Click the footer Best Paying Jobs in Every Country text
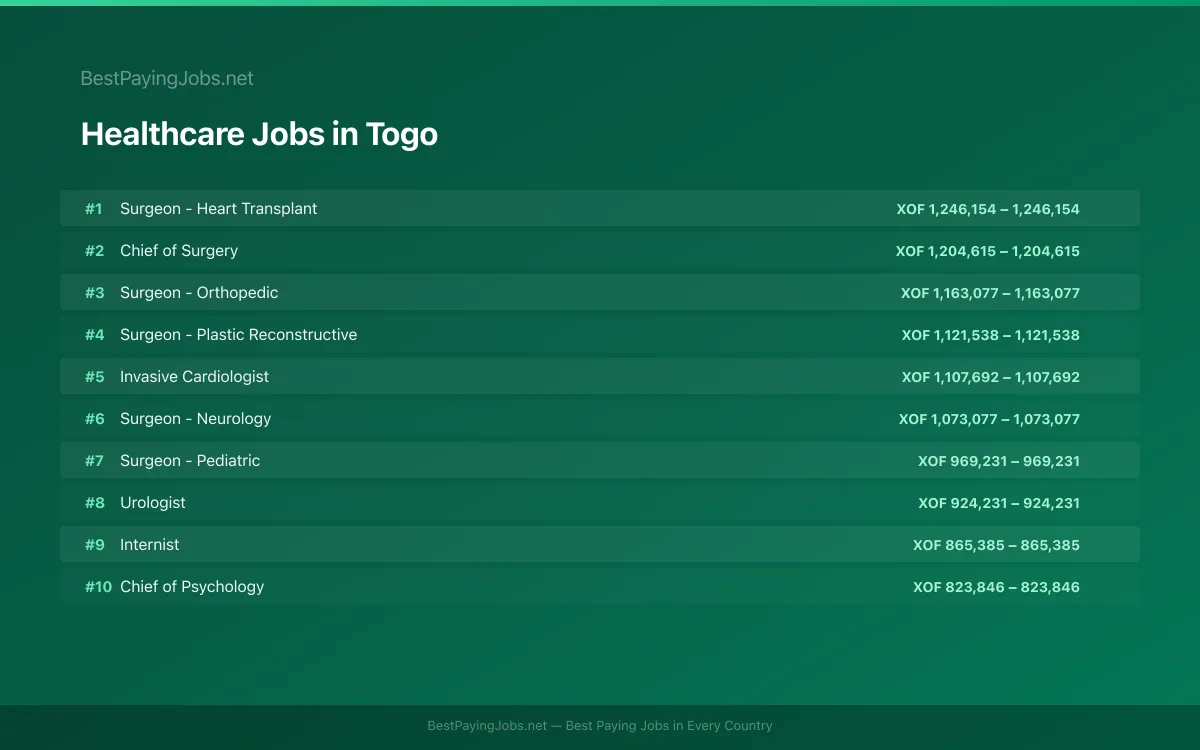This screenshot has height=750, width=1200. tap(669, 726)
